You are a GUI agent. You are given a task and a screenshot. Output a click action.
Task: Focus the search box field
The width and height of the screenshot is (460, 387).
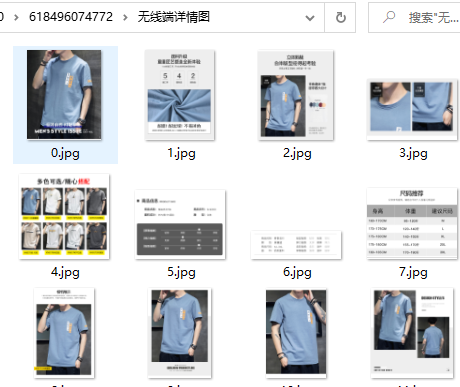(414, 18)
